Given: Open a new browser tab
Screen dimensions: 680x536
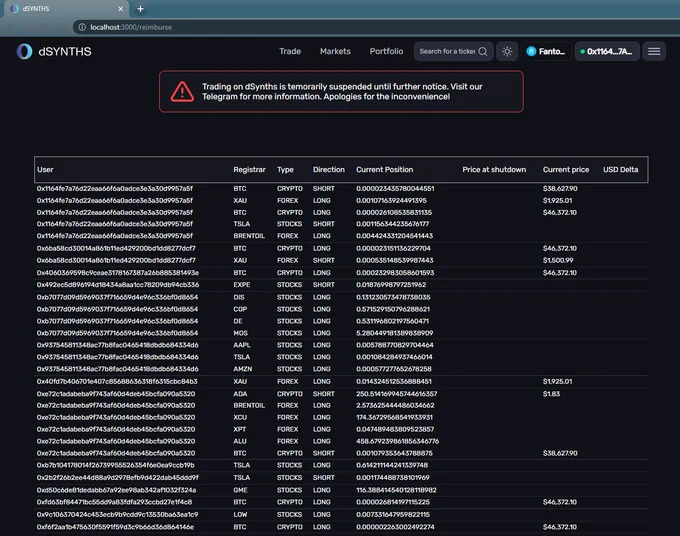Looking at the screenshot, I should click(x=140, y=9).
